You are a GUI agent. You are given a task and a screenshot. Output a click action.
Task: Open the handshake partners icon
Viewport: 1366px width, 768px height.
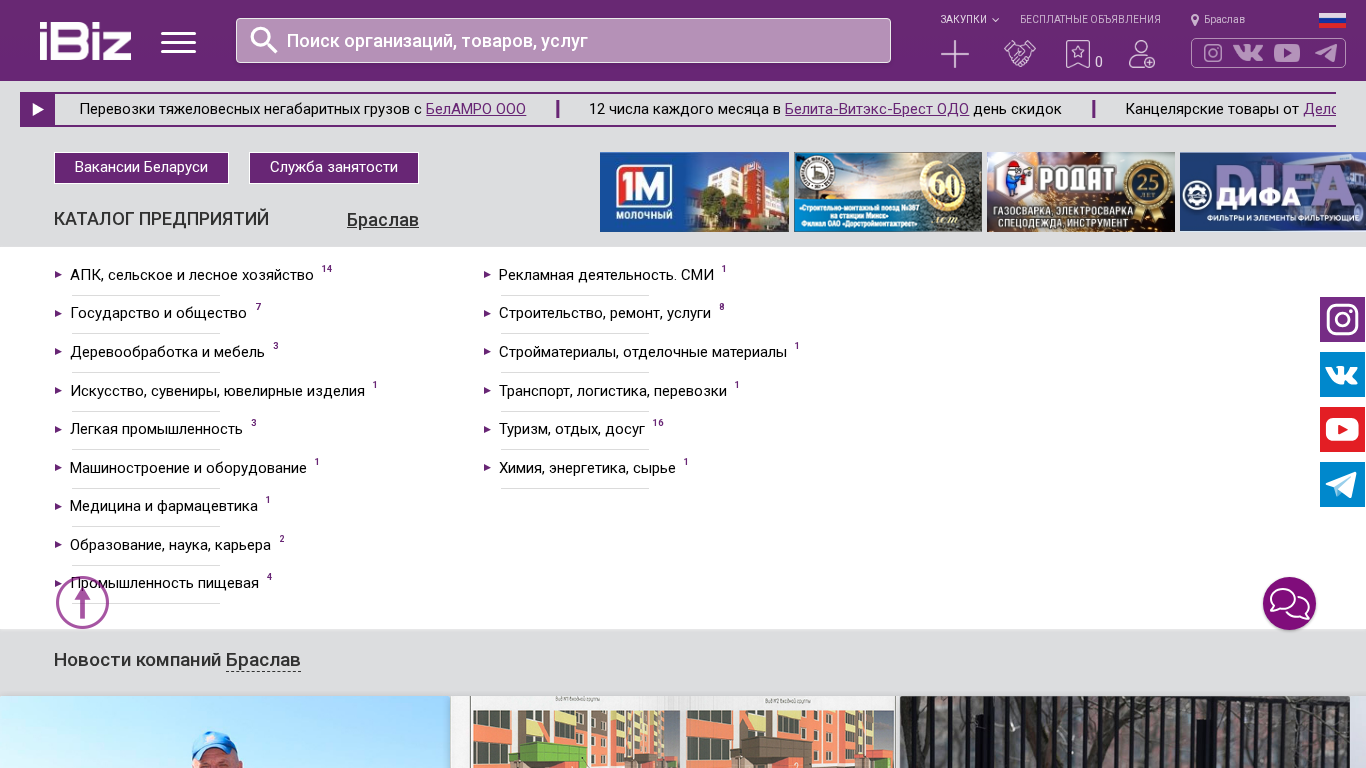click(x=1019, y=54)
